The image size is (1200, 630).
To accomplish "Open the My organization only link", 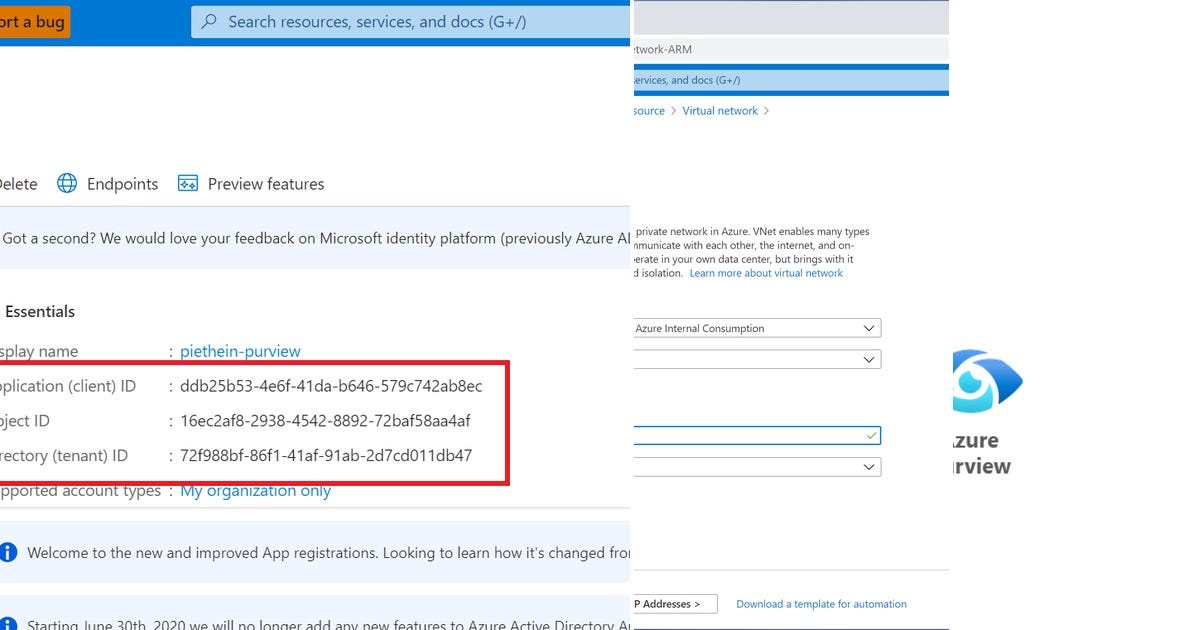I will [255, 491].
